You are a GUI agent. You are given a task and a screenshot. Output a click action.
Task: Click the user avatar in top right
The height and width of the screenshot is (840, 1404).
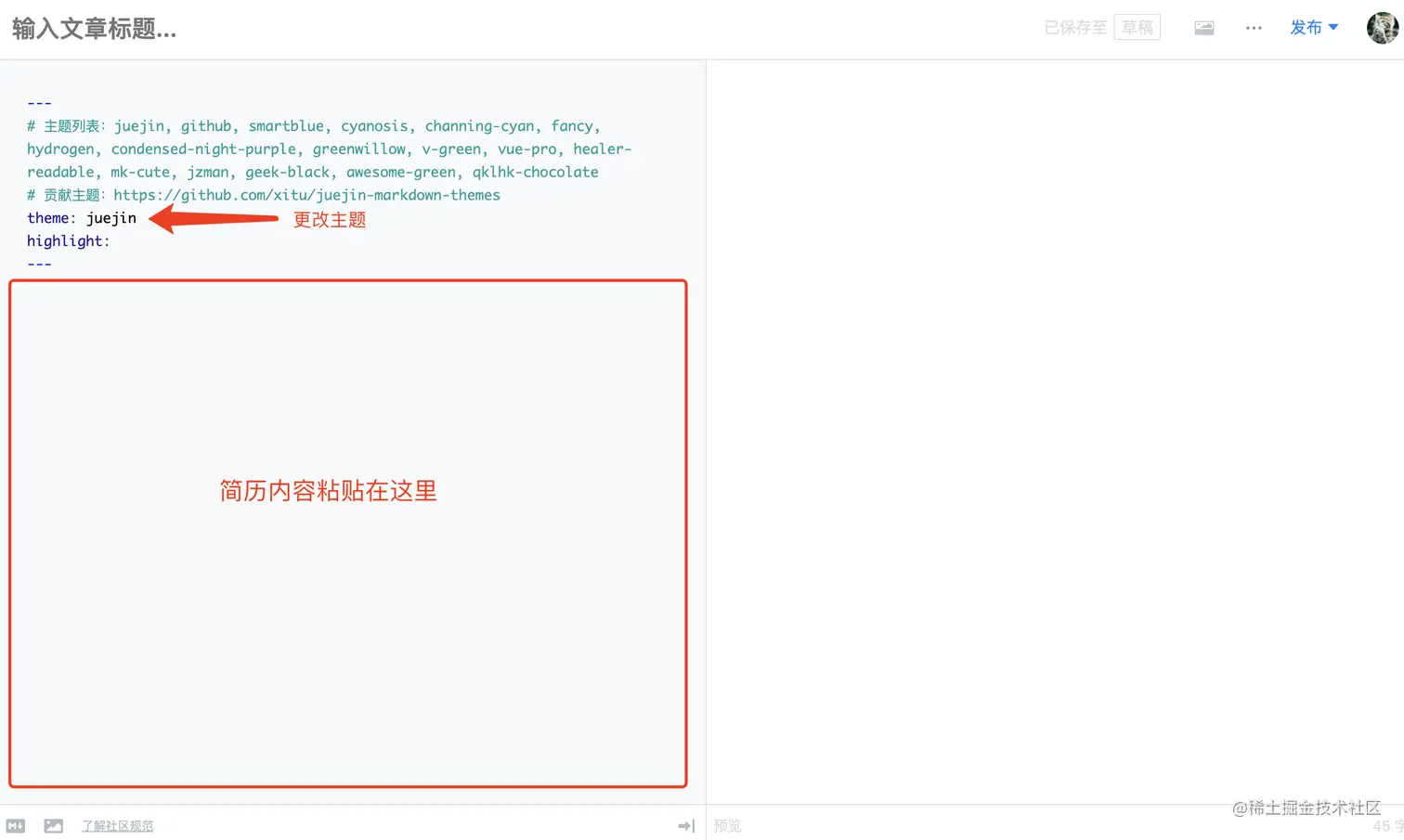pyautogui.click(x=1382, y=28)
